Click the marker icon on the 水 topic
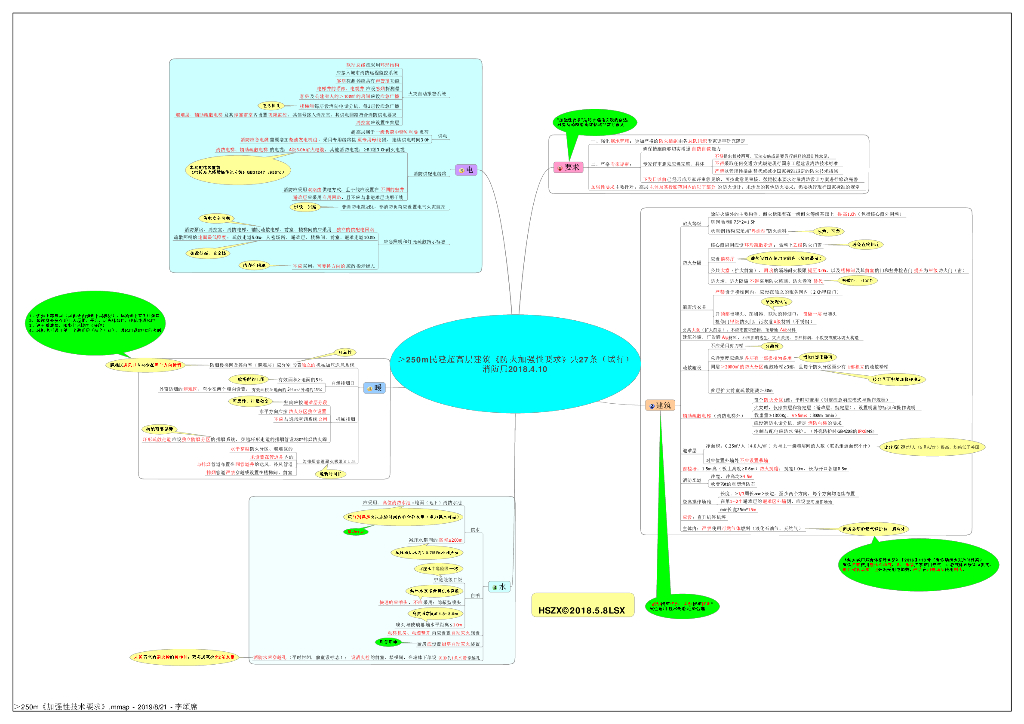1024x724 pixels. (x=494, y=587)
